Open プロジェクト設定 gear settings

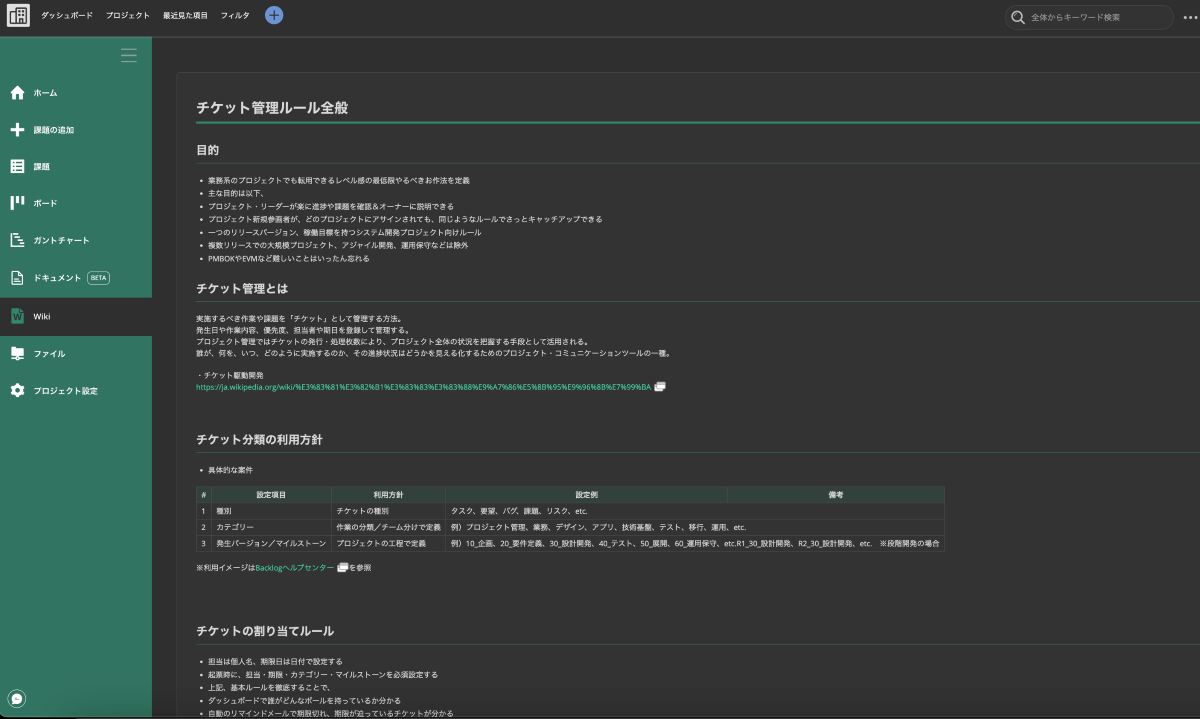17,390
